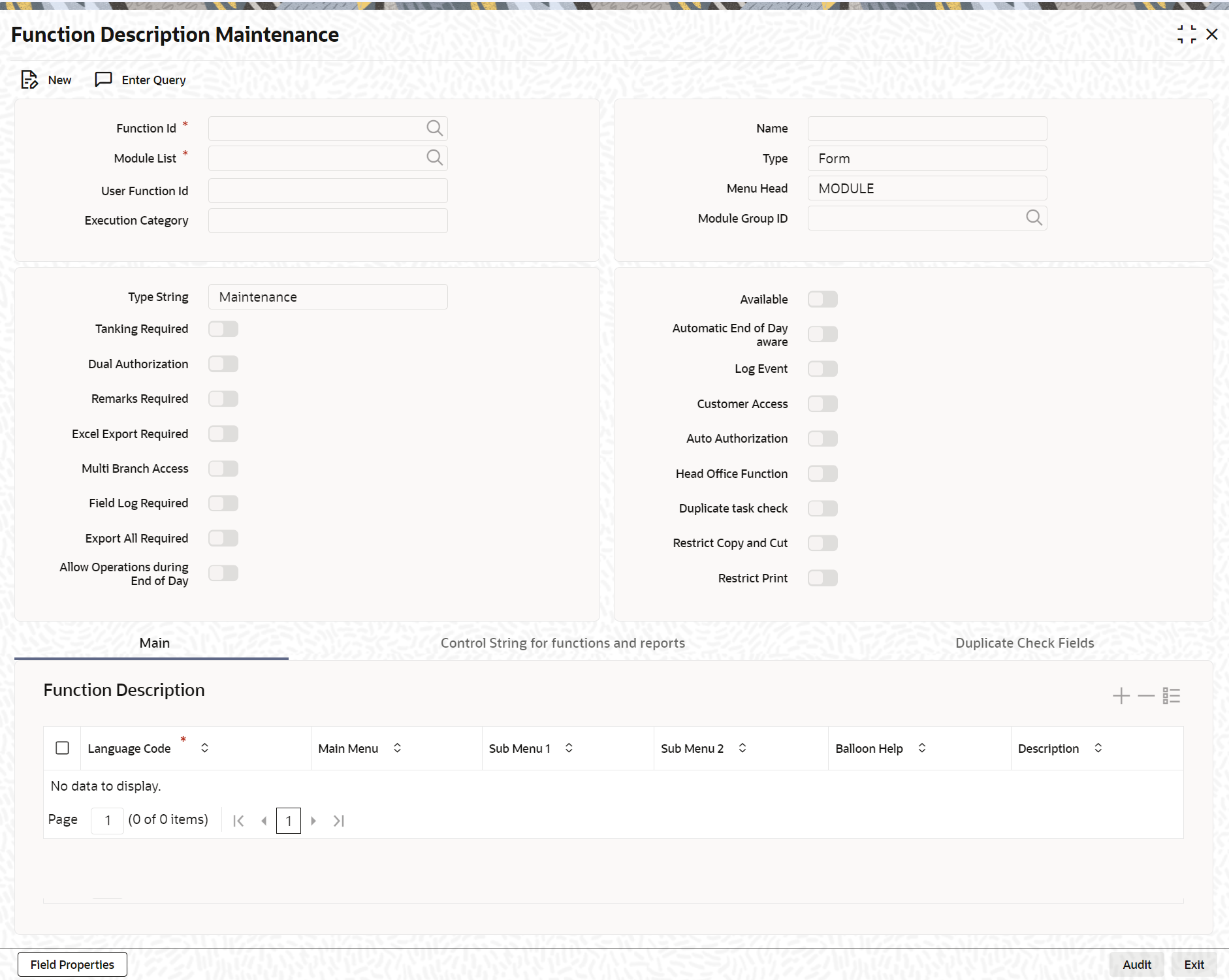Screen dimensions: 1229x980
Task: Toggle Tanking Required switch
Action: coord(223,329)
